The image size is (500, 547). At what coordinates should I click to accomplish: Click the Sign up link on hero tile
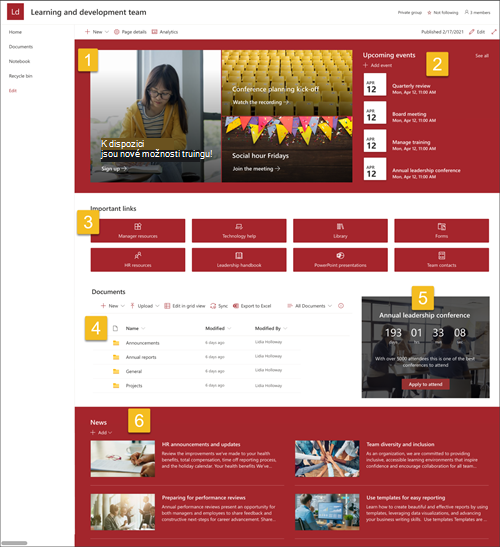[x=114, y=169]
